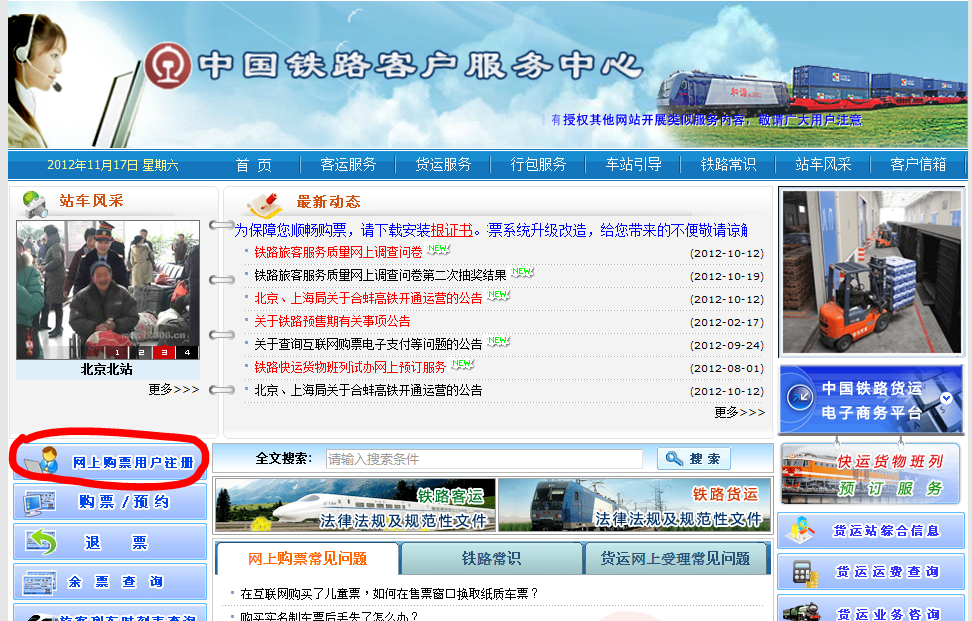Open the 车站引导 menu
The height and width of the screenshot is (621, 972).
point(634,164)
